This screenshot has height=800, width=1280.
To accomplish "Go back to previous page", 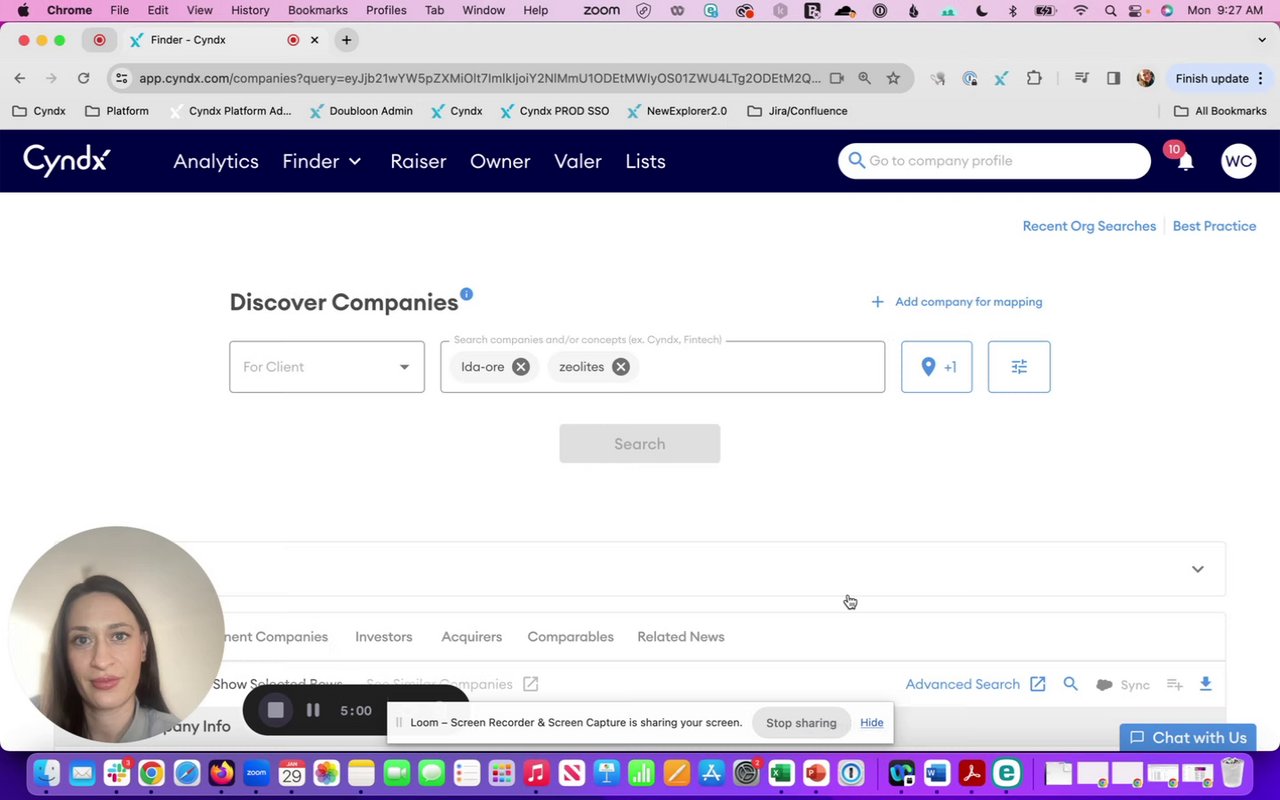I will [x=20, y=78].
